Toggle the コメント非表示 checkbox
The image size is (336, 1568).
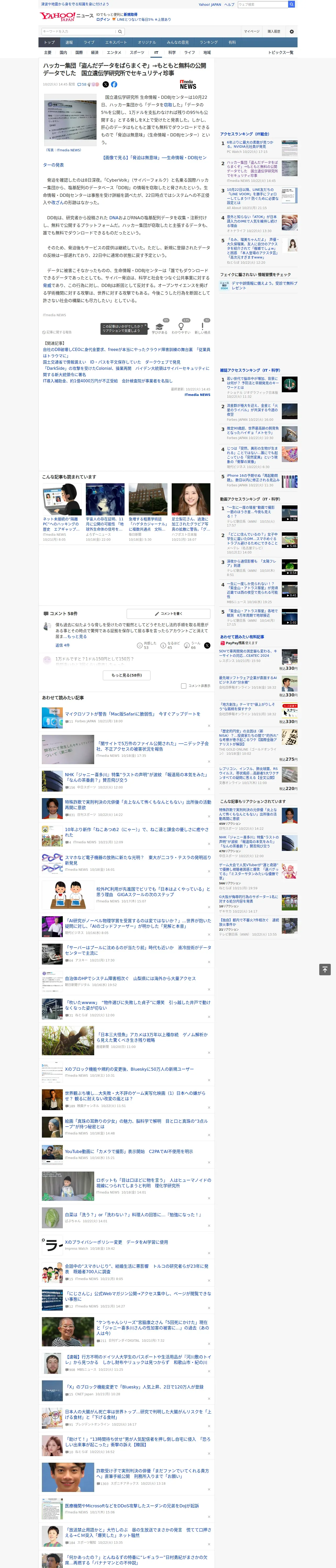pos(183,685)
